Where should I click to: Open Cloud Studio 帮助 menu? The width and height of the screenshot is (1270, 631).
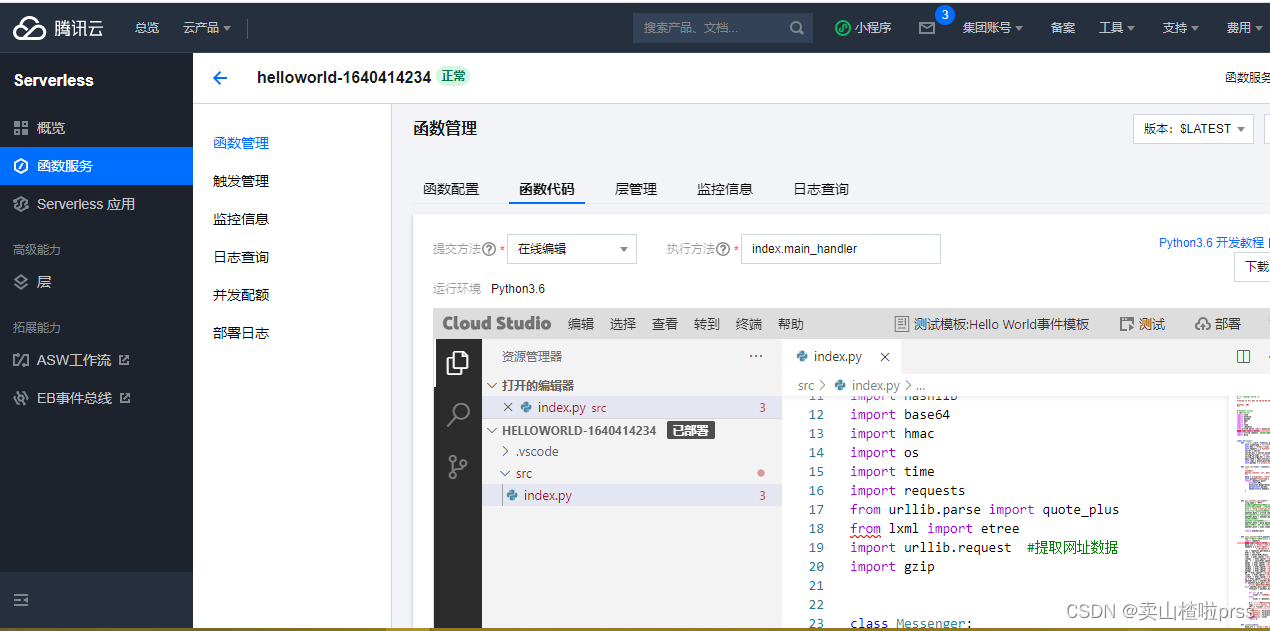tap(791, 324)
